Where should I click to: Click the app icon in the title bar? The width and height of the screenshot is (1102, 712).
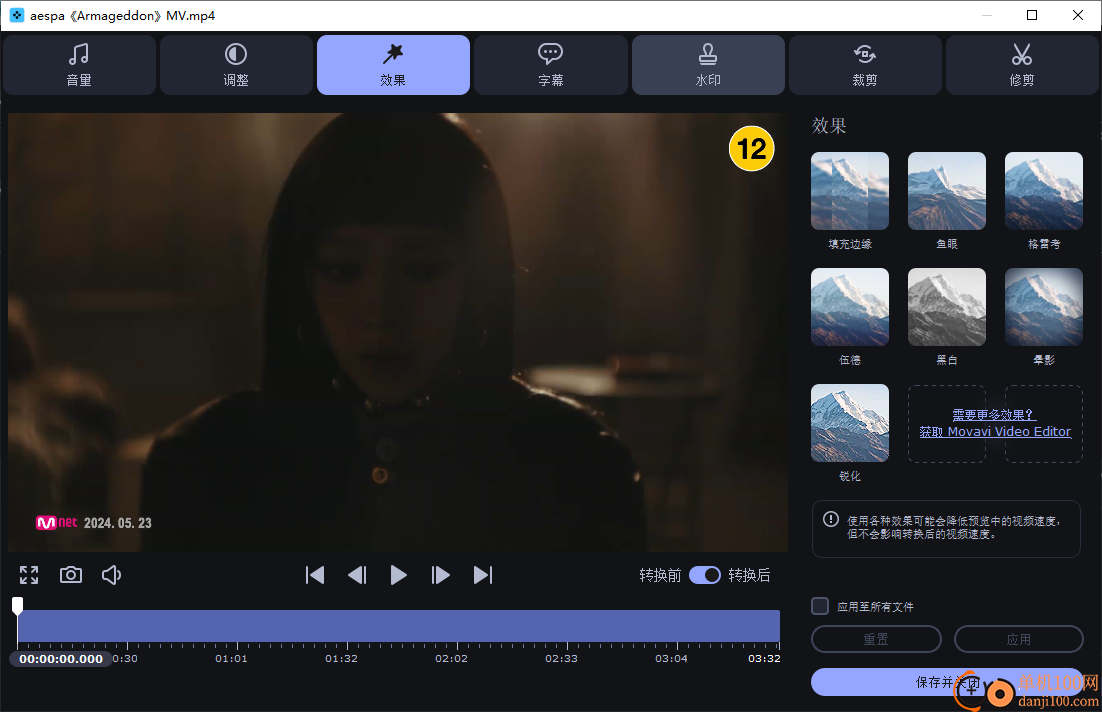[17, 15]
